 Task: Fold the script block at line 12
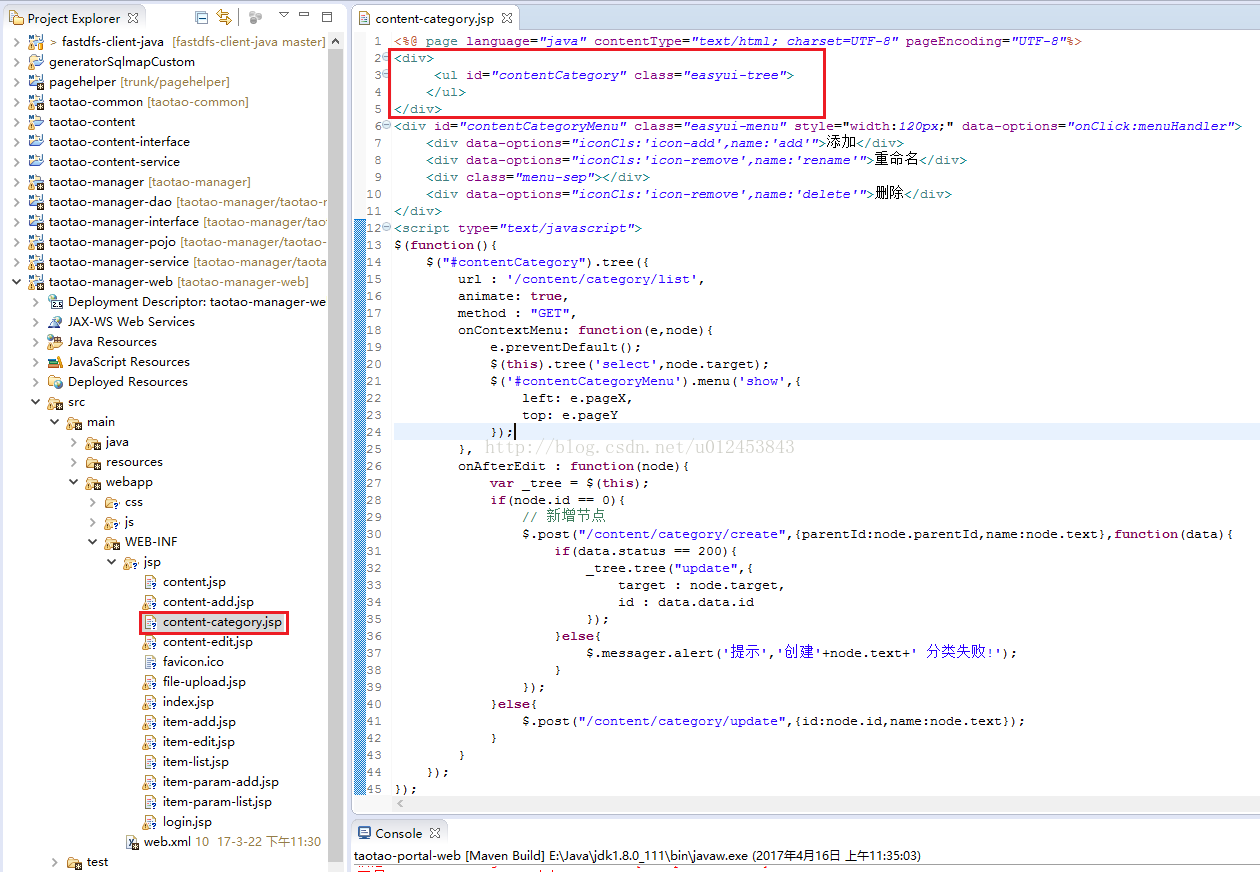[387, 228]
